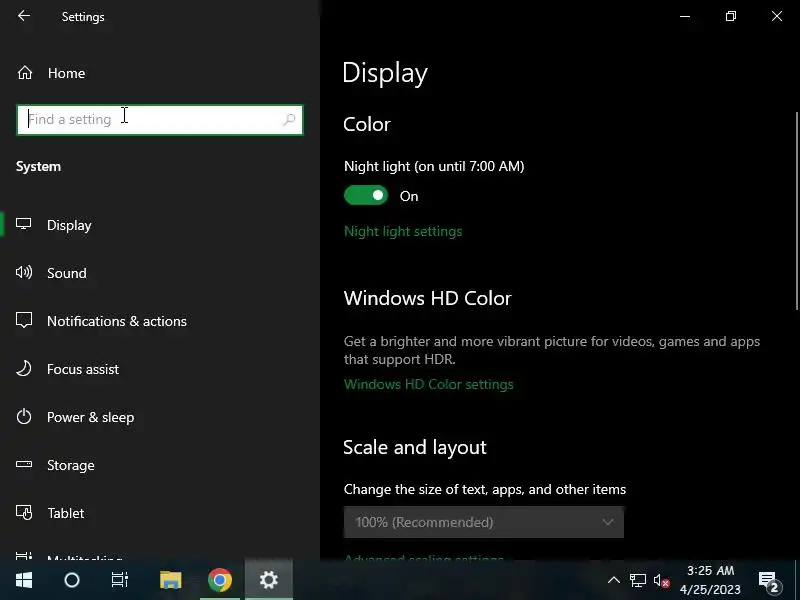800x600 pixels.
Task: Expand the 100% (Recommended) scale dropdown
Action: pos(484,522)
